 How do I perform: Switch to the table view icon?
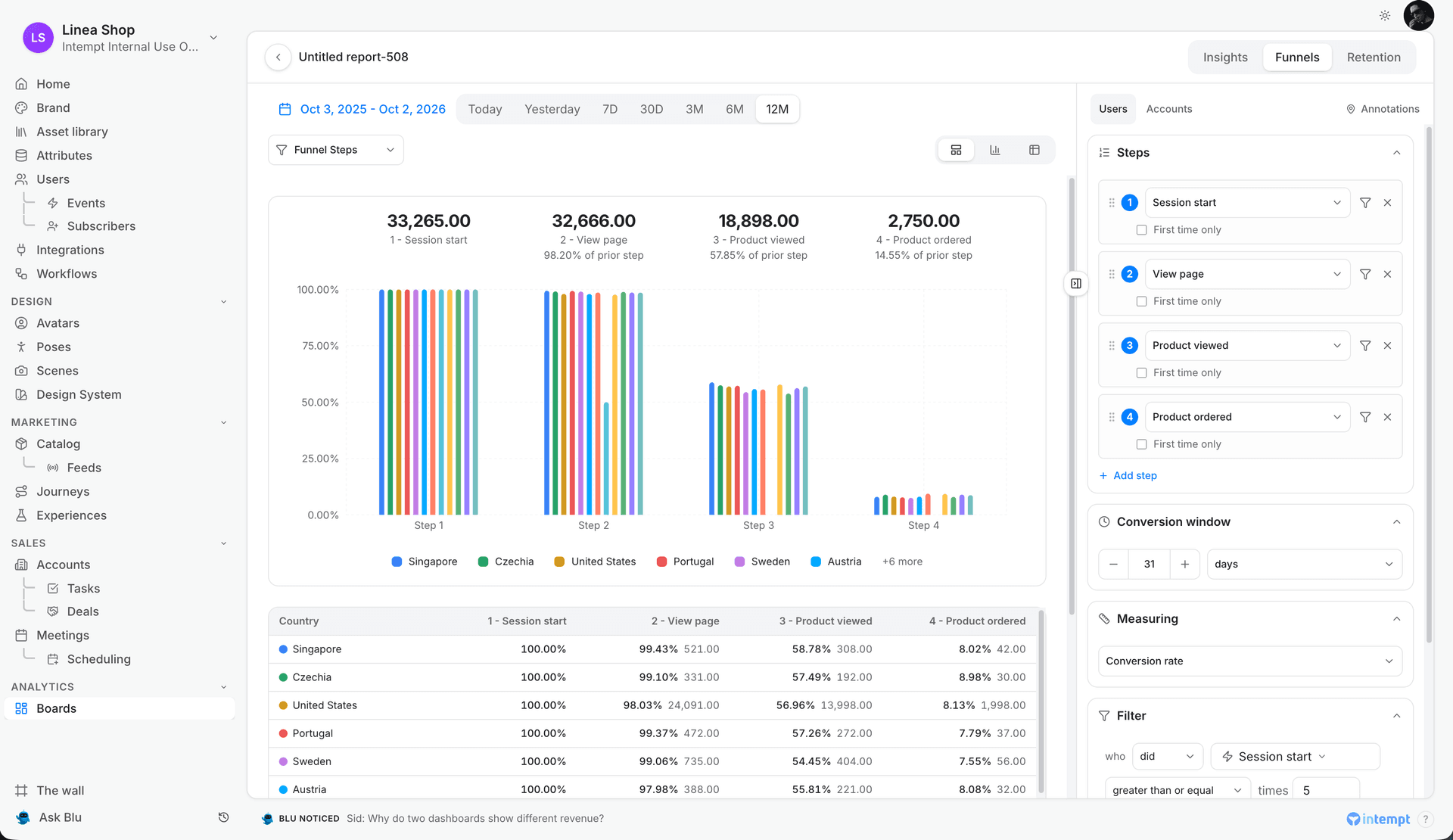pyautogui.click(x=1035, y=150)
